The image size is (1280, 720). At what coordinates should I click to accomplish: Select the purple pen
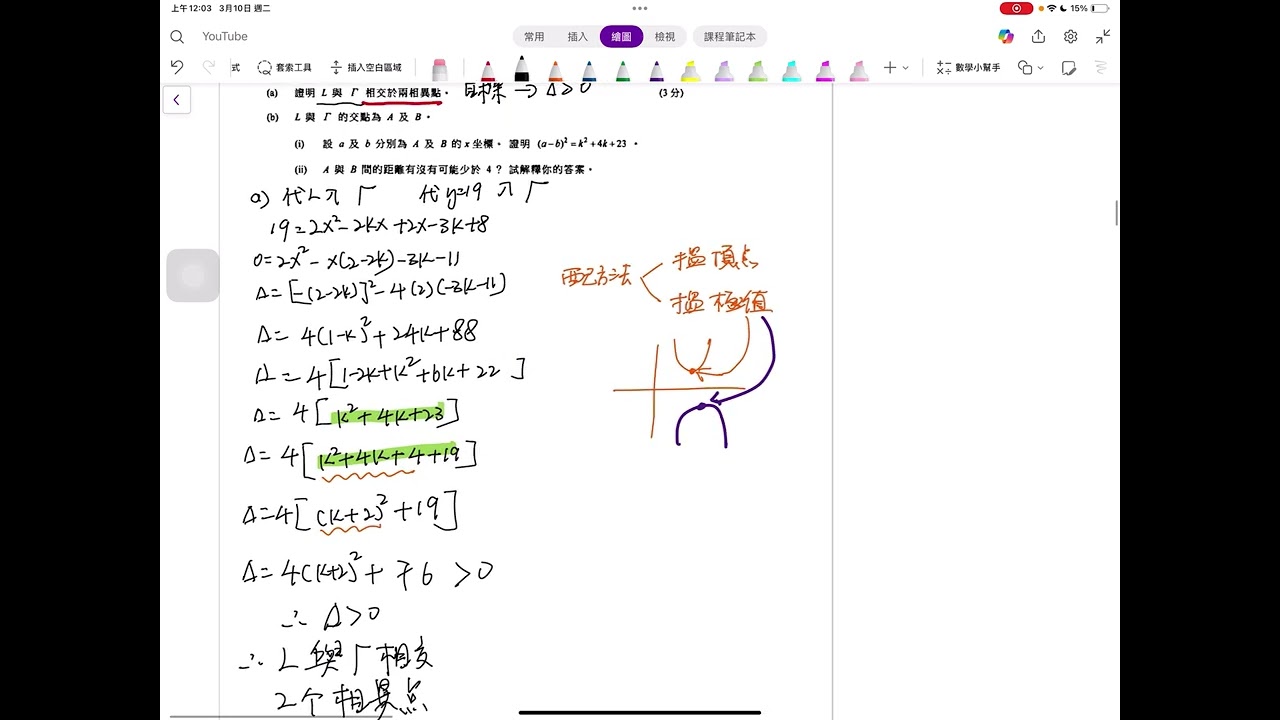pos(657,70)
